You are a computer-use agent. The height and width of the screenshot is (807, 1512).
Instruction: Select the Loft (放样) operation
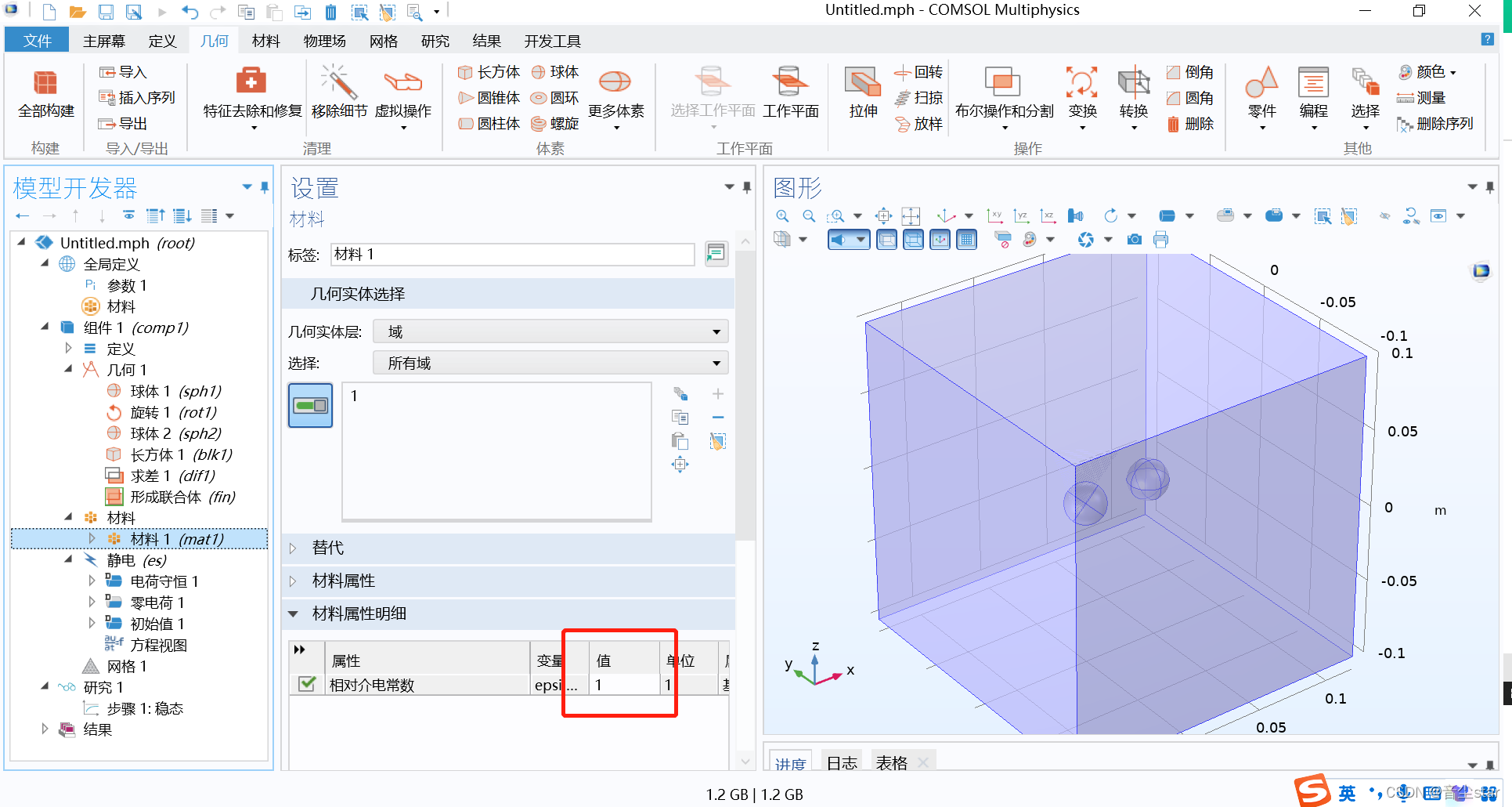pos(918,124)
